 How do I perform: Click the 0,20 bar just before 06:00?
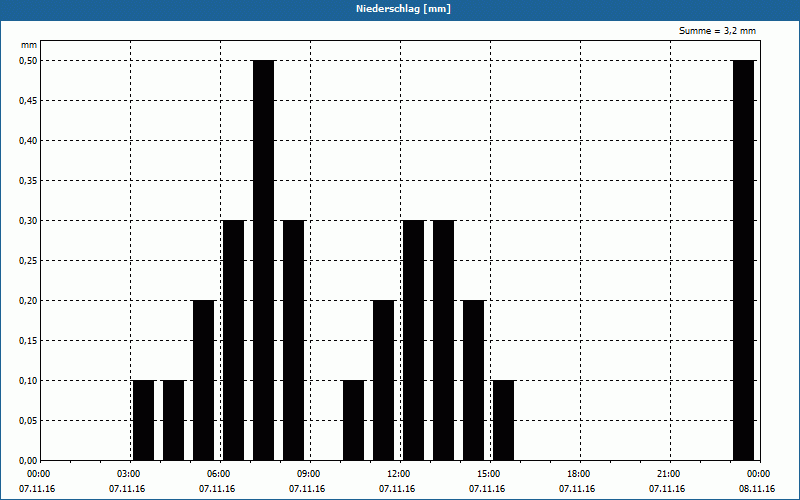(204, 381)
